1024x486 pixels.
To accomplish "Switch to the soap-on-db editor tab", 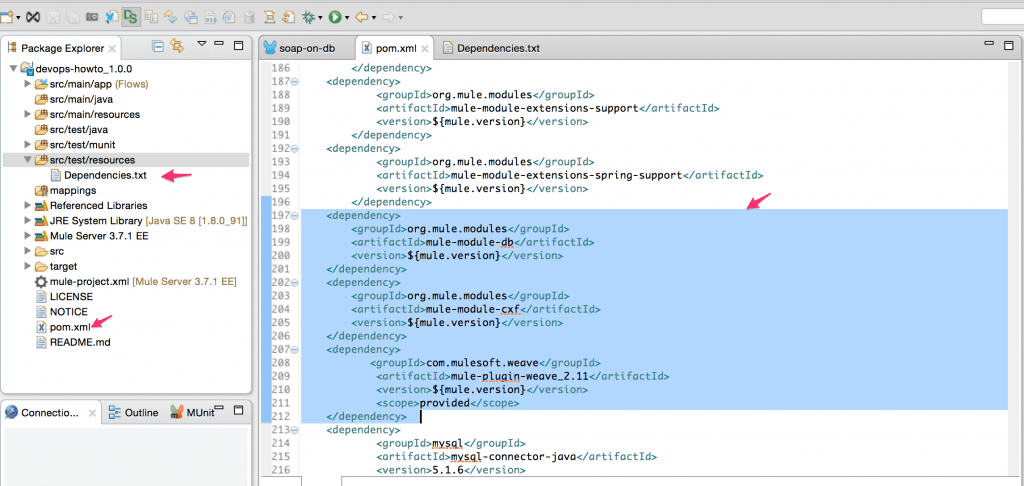I will [306, 48].
